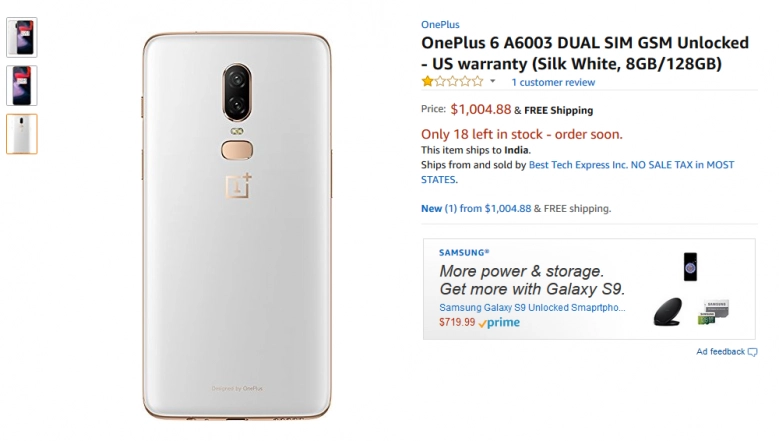This screenshot has width=779, height=441.
Task: Expand the rating breakdown dropdown arrow
Action: coord(492,81)
